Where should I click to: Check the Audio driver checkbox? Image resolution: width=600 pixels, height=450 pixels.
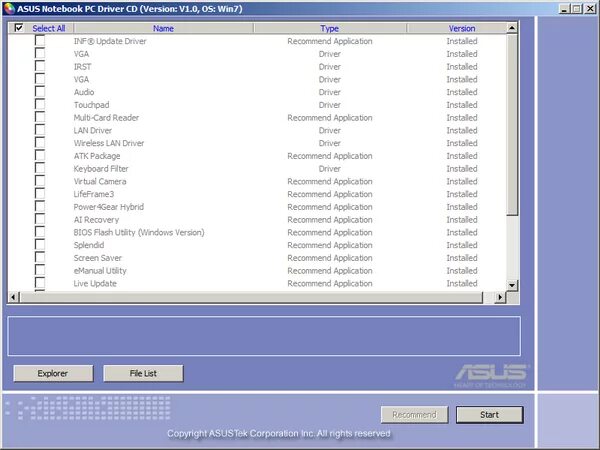tap(40, 91)
